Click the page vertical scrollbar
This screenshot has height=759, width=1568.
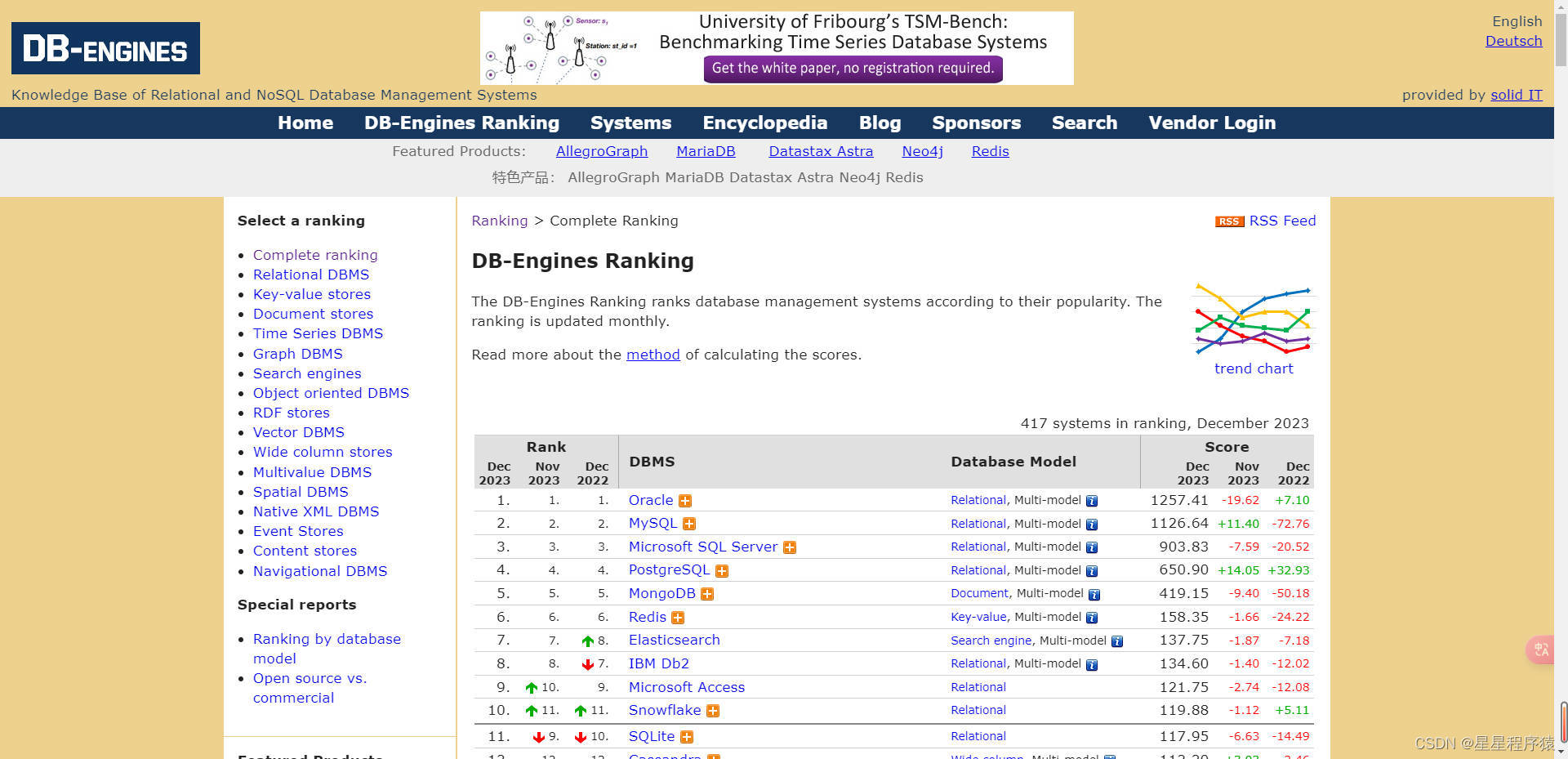pos(1561,379)
